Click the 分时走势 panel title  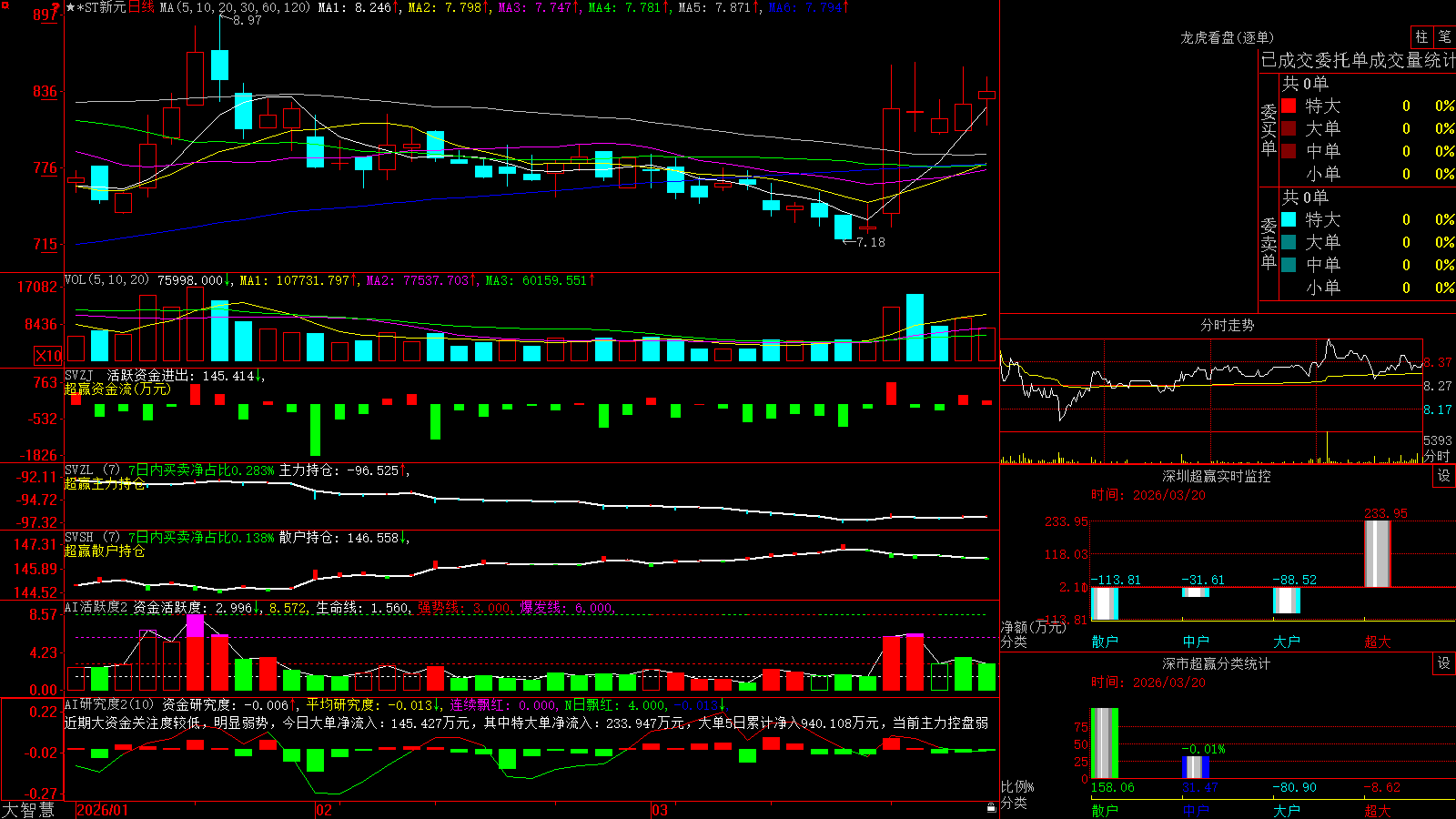(1227, 325)
